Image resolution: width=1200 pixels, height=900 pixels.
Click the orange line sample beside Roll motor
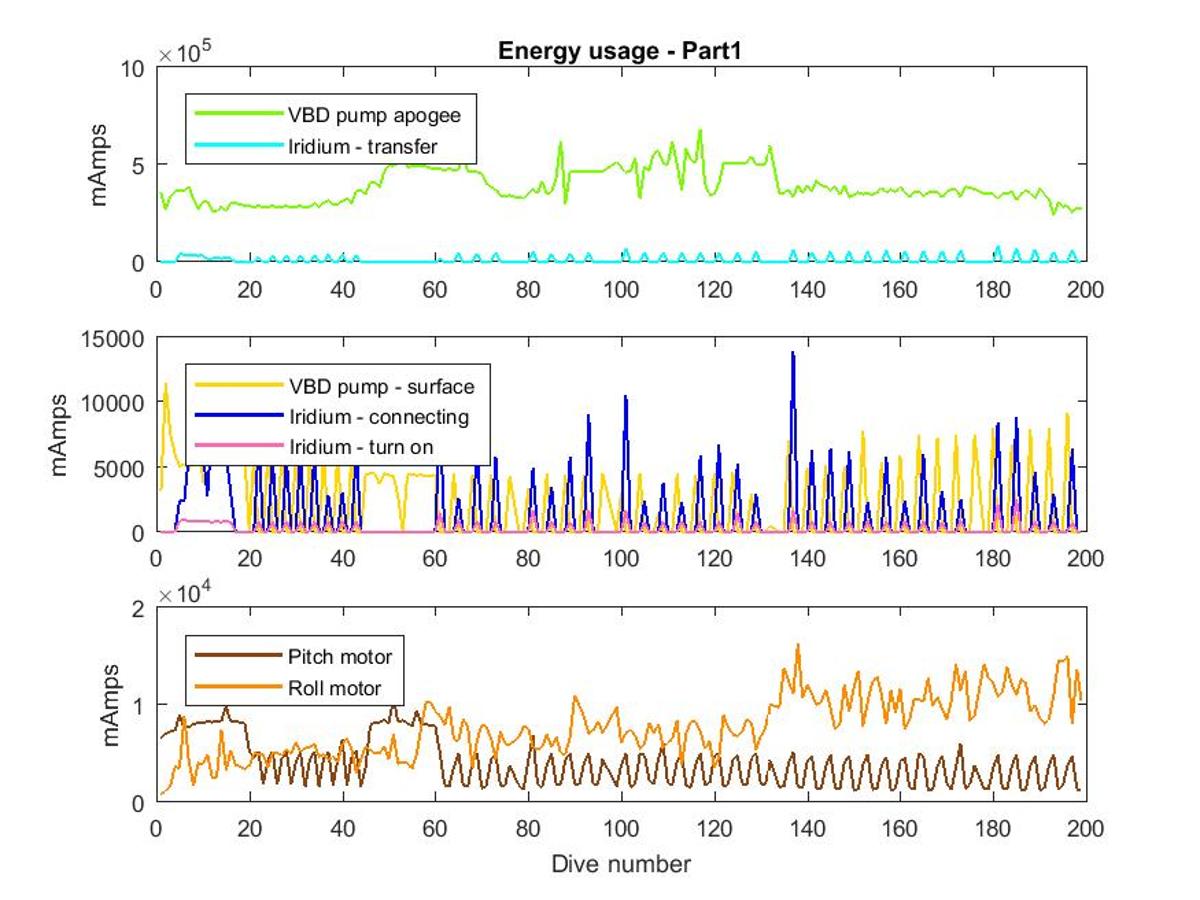pyautogui.click(x=239, y=688)
